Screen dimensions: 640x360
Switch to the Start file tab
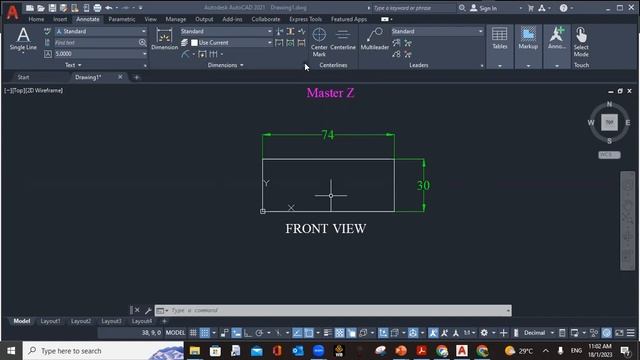[x=23, y=77]
